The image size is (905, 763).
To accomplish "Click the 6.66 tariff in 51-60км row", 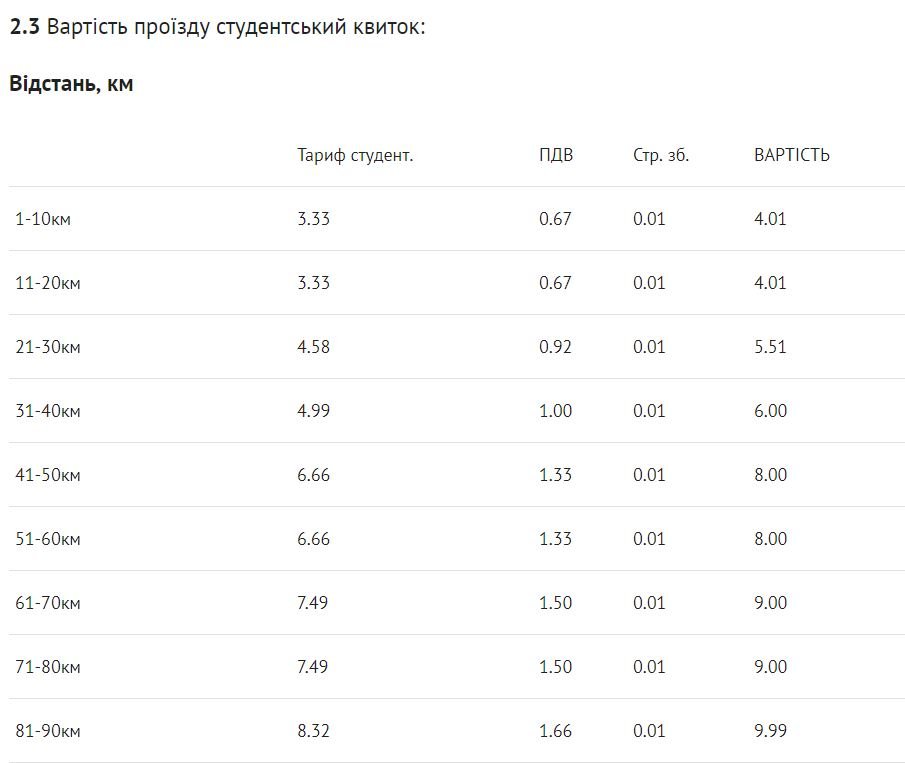I will point(313,539).
